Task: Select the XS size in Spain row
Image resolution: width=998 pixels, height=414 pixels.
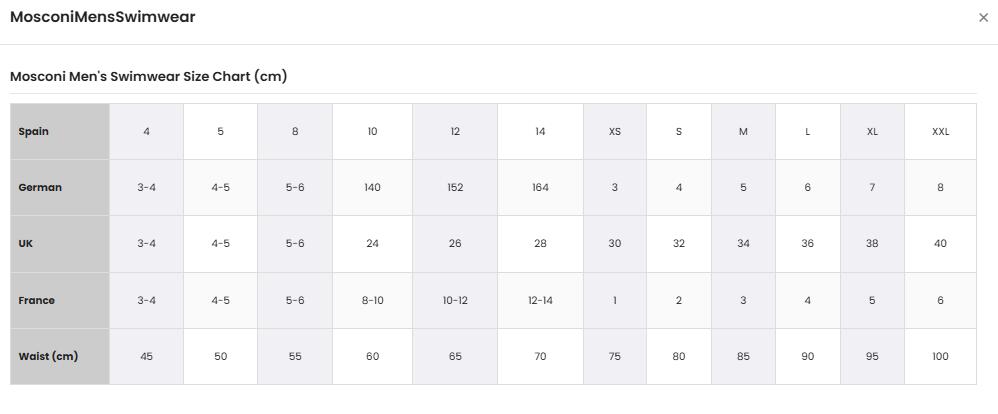Action: point(615,132)
